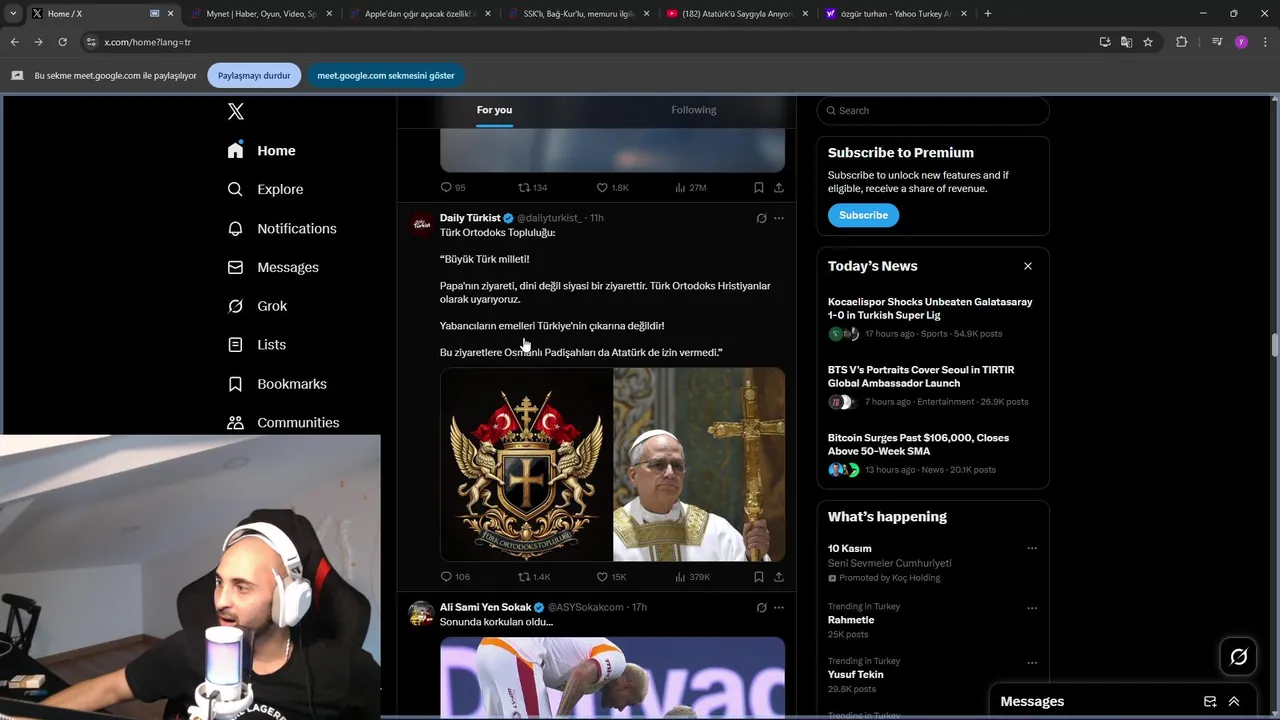The height and width of the screenshot is (720, 1280).
Task: Open browser extensions menu
Action: click(x=1181, y=42)
